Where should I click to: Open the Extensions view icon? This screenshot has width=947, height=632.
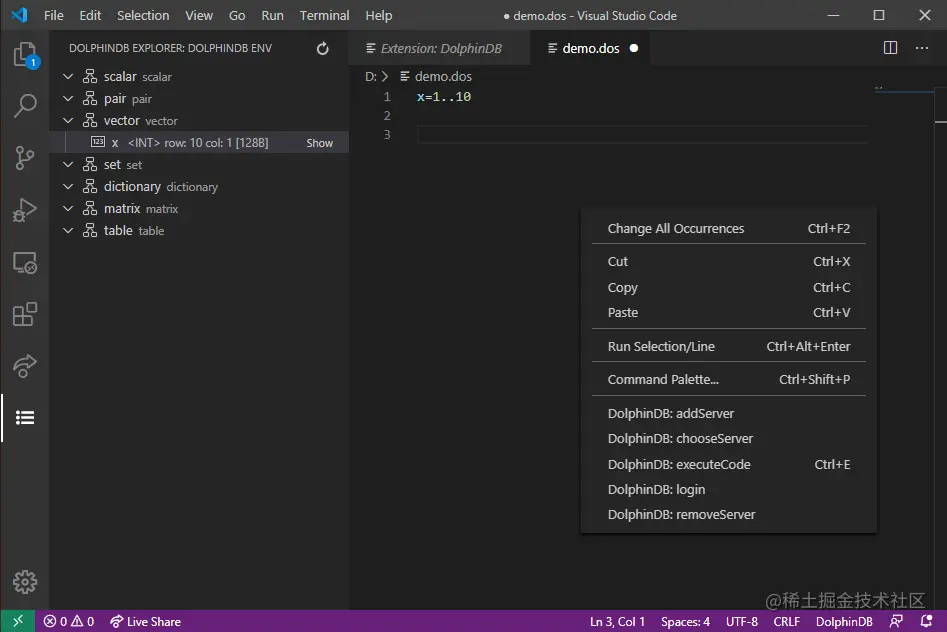tap(25, 314)
